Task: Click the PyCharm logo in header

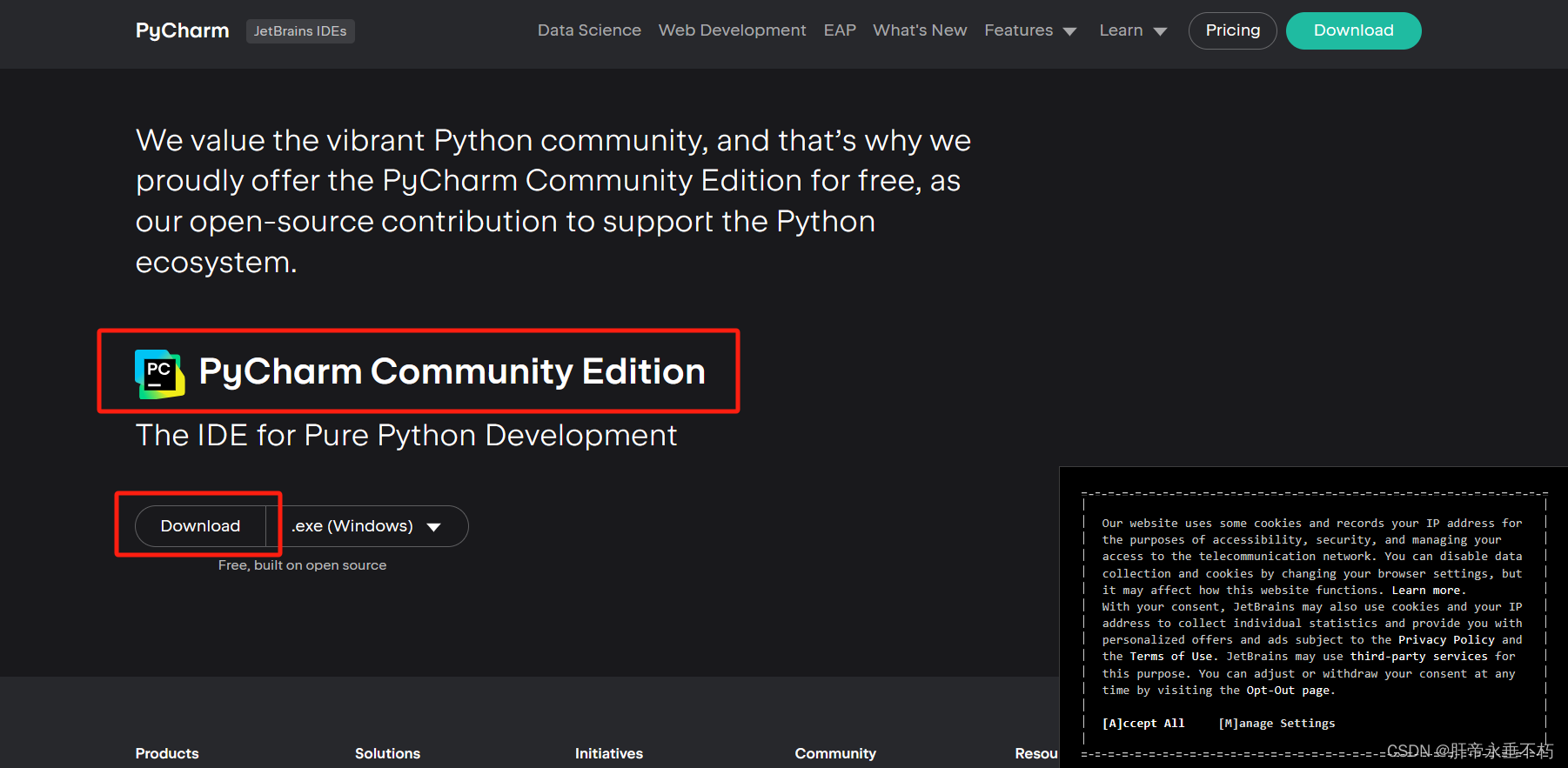Action: coord(182,30)
